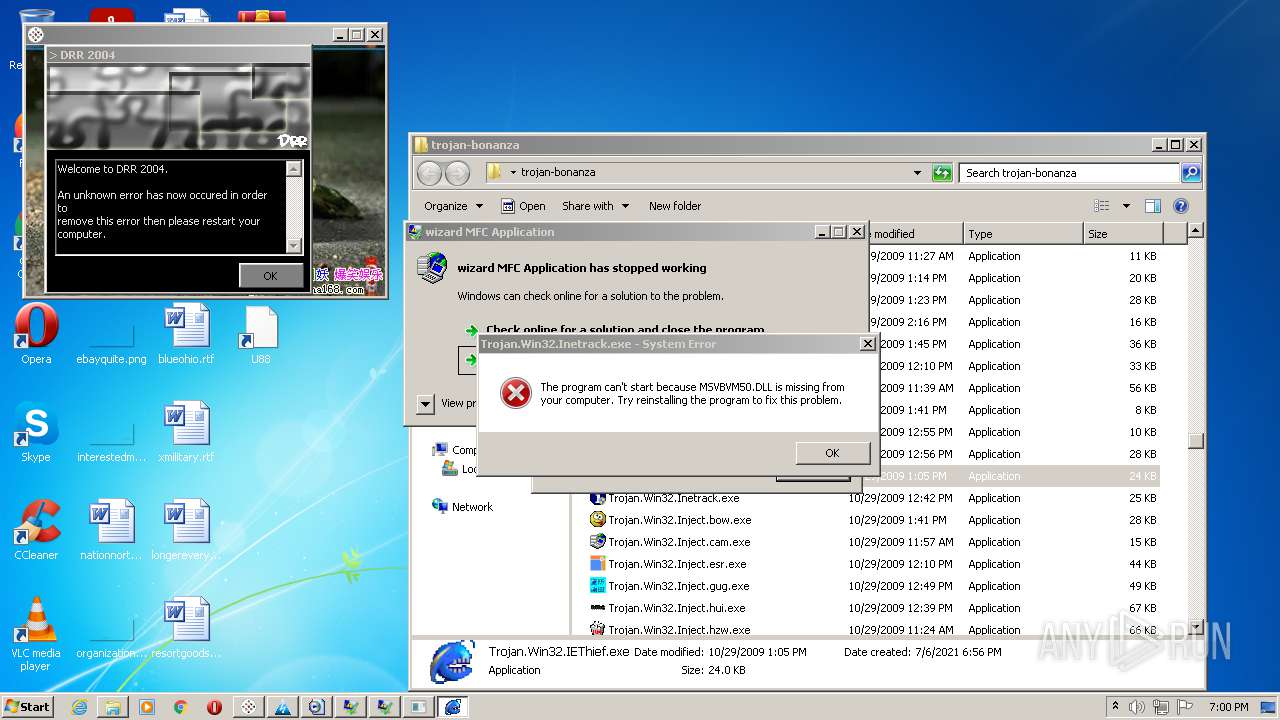Select the VLC media player desktop shortcut

(36, 634)
